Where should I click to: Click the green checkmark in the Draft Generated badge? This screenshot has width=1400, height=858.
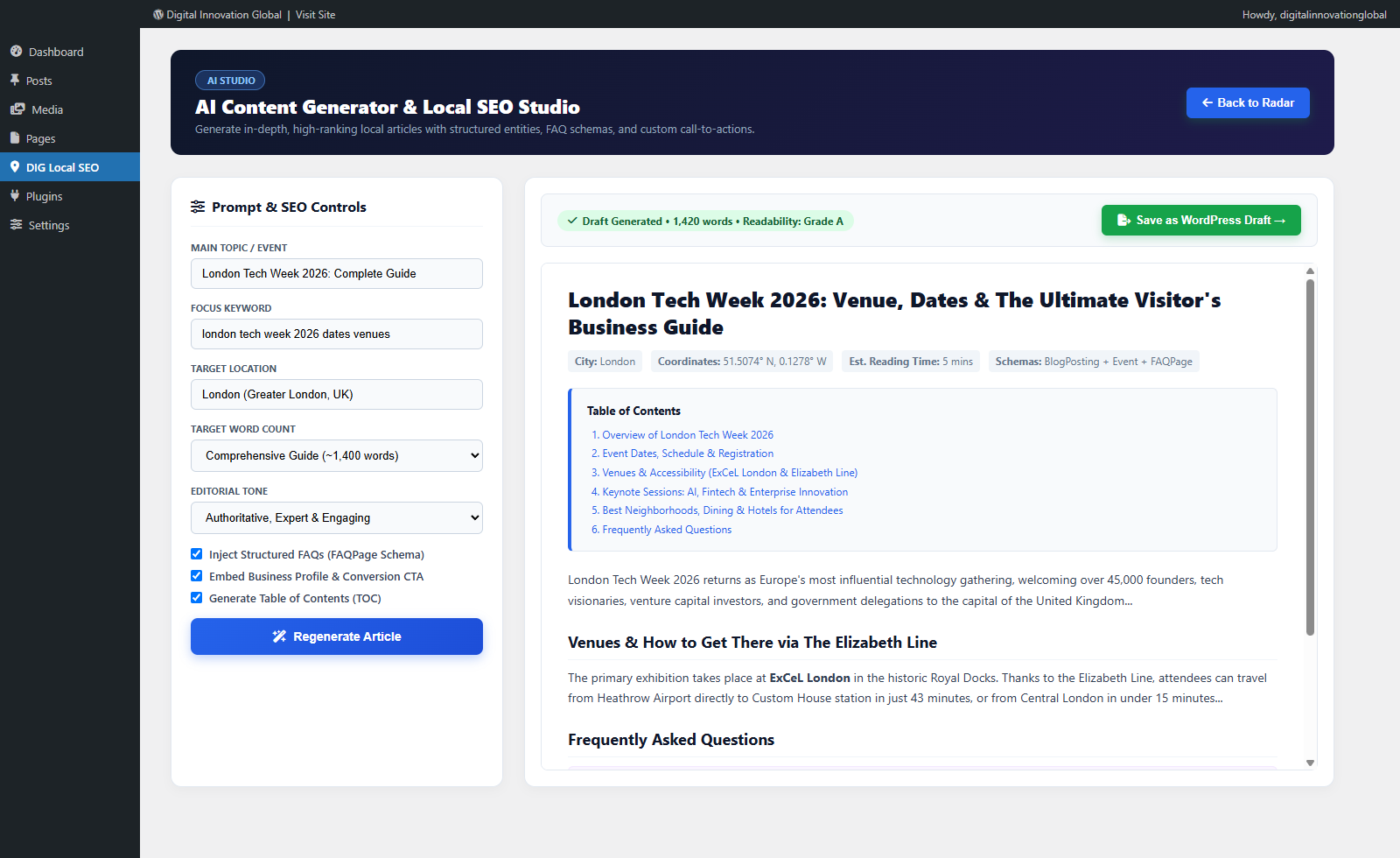[572, 221]
